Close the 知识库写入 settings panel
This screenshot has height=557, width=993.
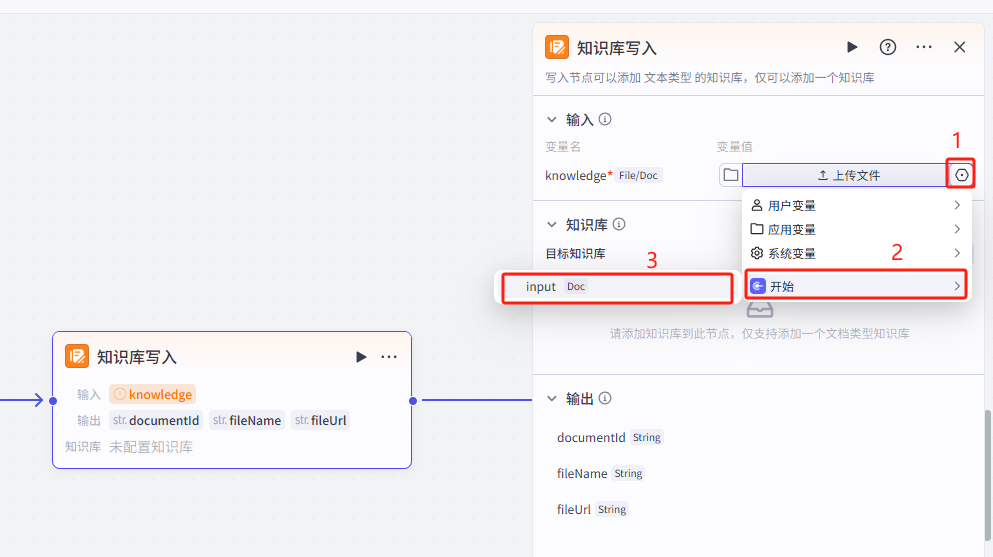point(959,47)
